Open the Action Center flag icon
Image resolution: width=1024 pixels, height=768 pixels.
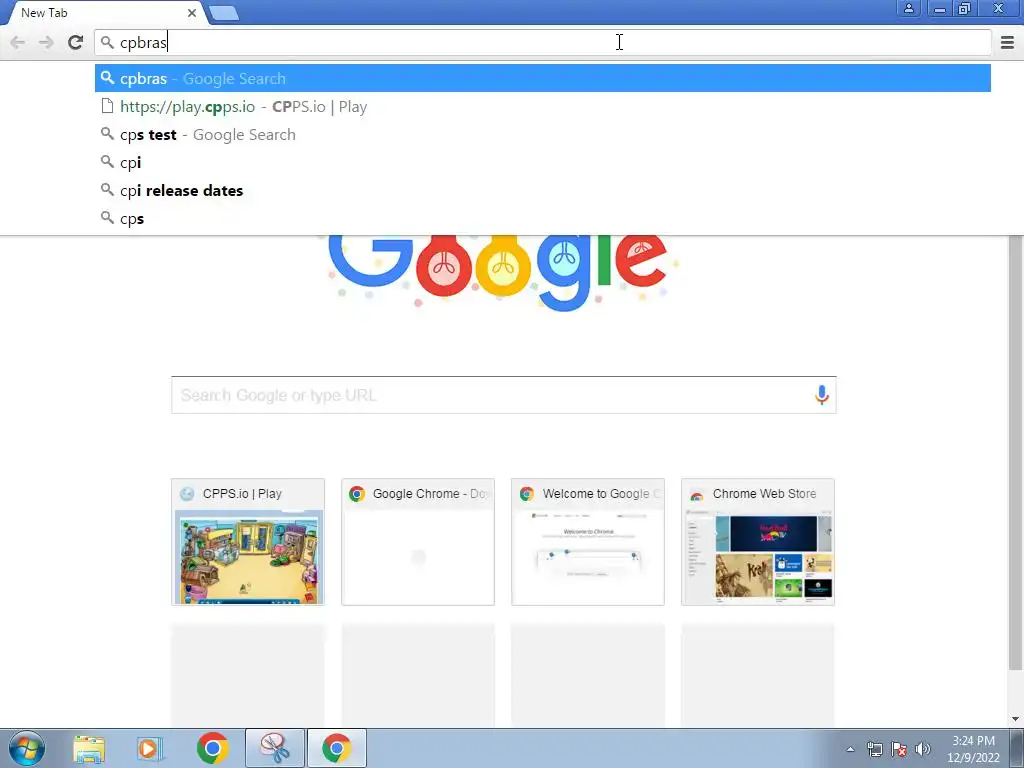pos(899,749)
